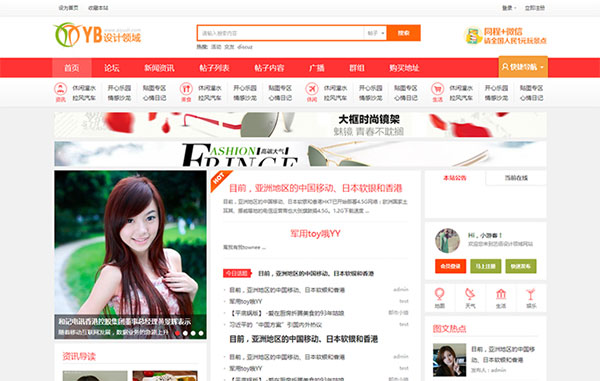Click the 资讯导读 section heading
This screenshot has height=381, width=600.
pos(79,357)
